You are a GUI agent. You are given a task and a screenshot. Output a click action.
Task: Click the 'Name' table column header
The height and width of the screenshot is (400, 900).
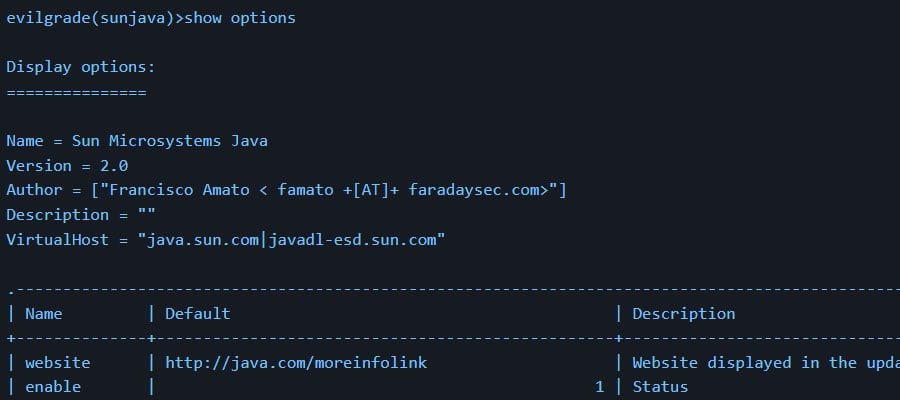(x=44, y=313)
